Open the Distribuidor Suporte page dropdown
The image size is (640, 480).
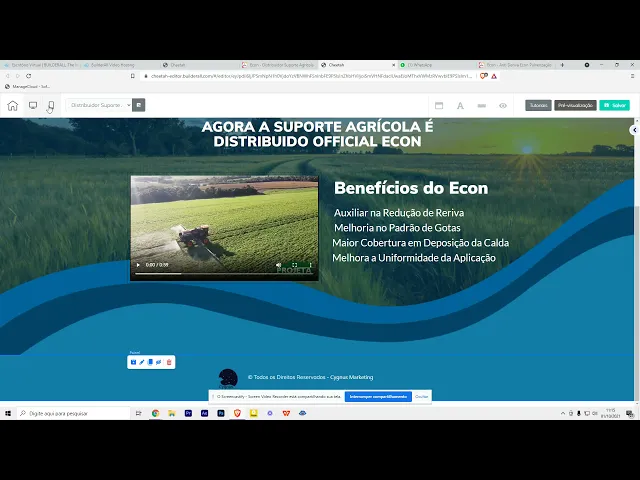[99, 105]
